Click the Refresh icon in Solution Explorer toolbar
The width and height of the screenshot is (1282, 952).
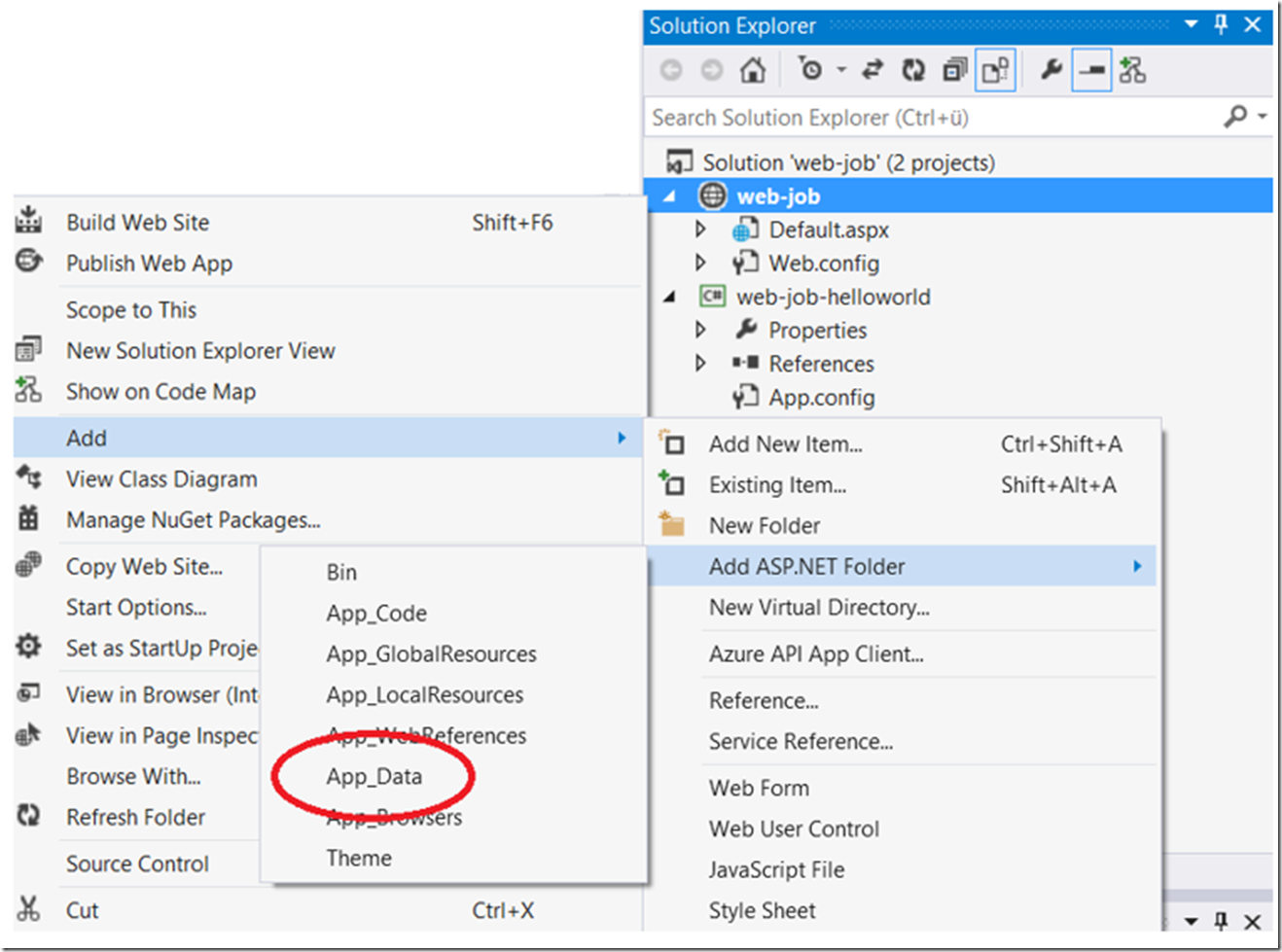(x=913, y=70)
